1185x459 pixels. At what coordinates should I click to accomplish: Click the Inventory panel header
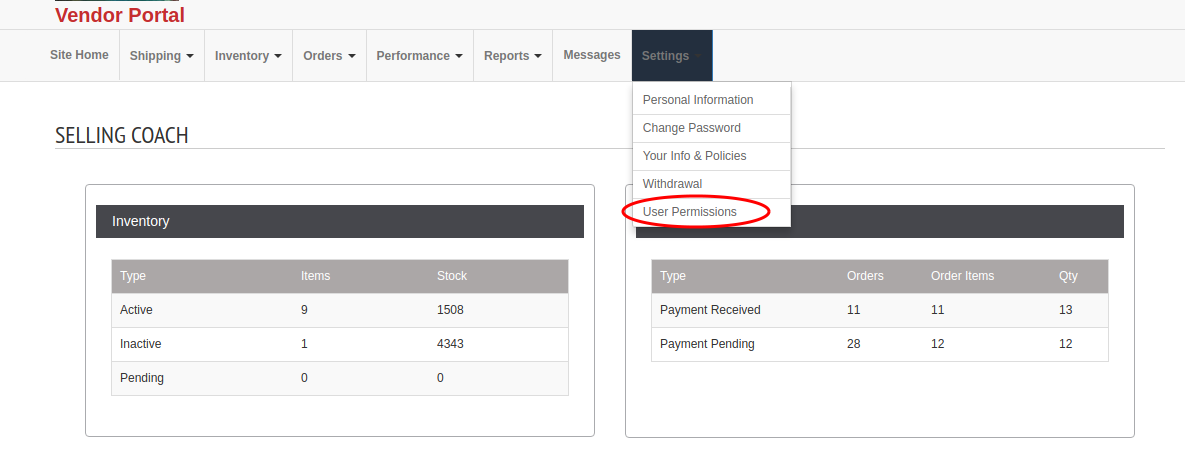pos(340,222)
